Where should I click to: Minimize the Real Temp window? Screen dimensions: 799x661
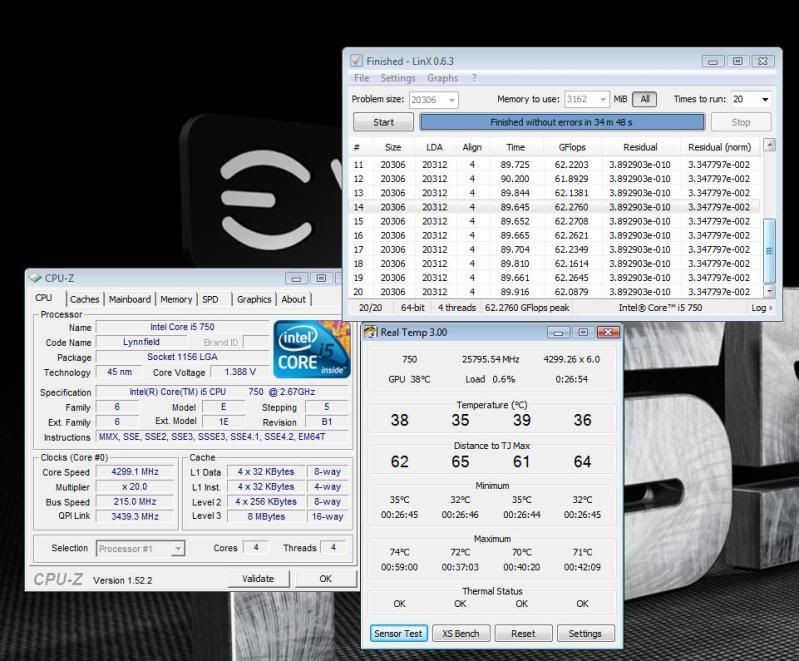pos(558,333)
